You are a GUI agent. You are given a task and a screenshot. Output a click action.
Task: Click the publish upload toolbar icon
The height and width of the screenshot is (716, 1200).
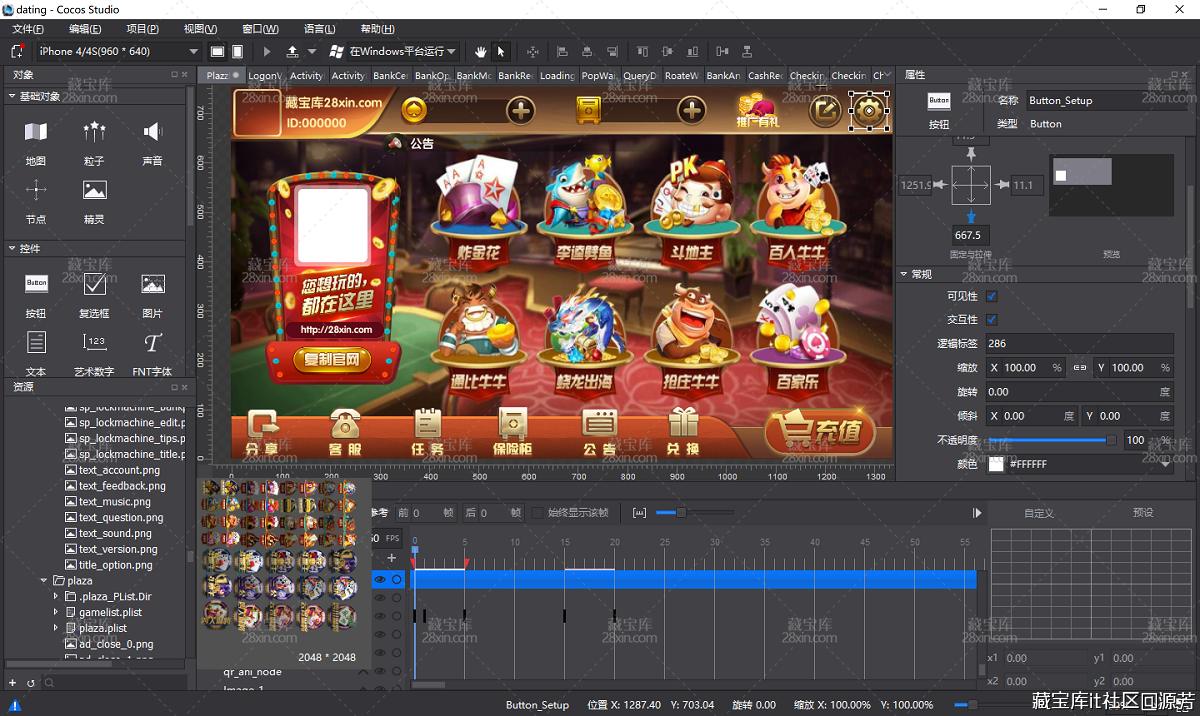(x=292, y=51)
